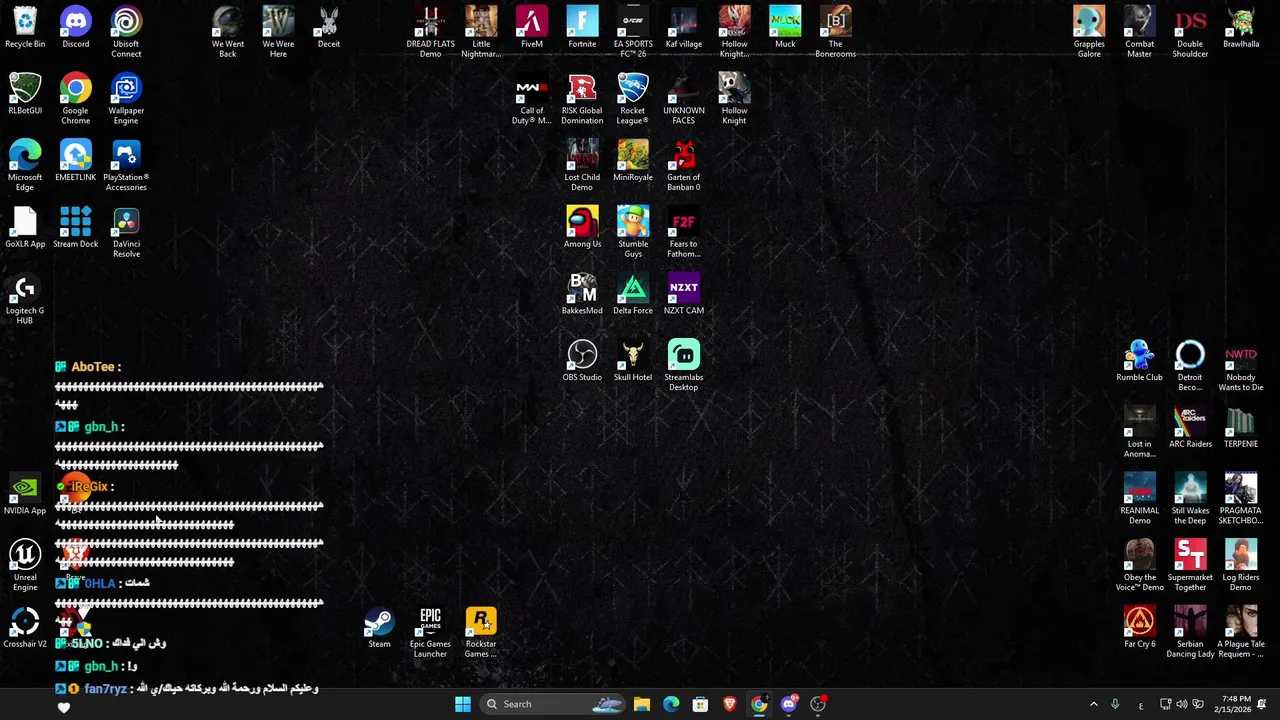Screen dimensions: 1280x720
Task: Open the Recycle Bin desktop icon
Action: 25,27
